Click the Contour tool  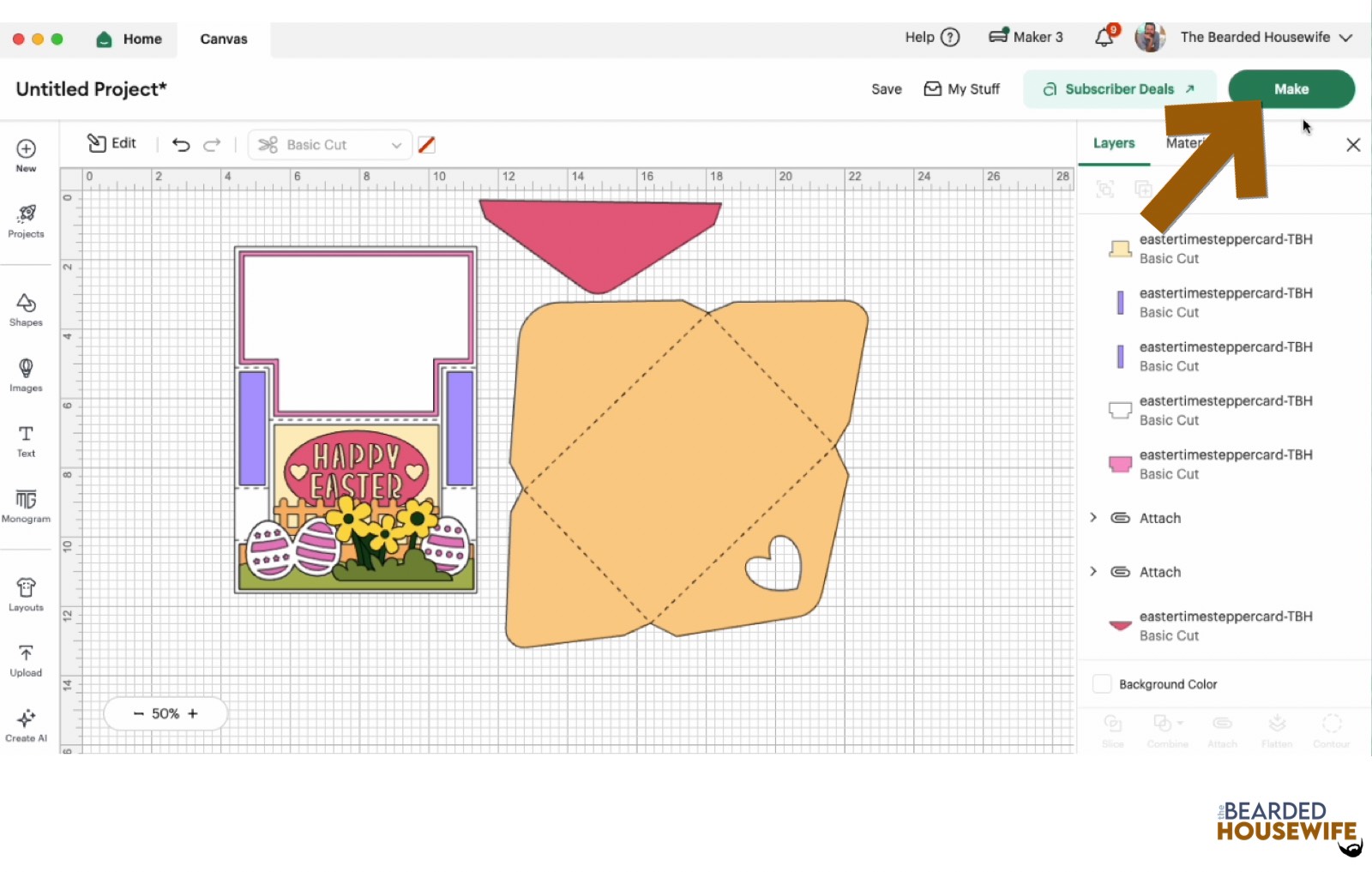1332,731
